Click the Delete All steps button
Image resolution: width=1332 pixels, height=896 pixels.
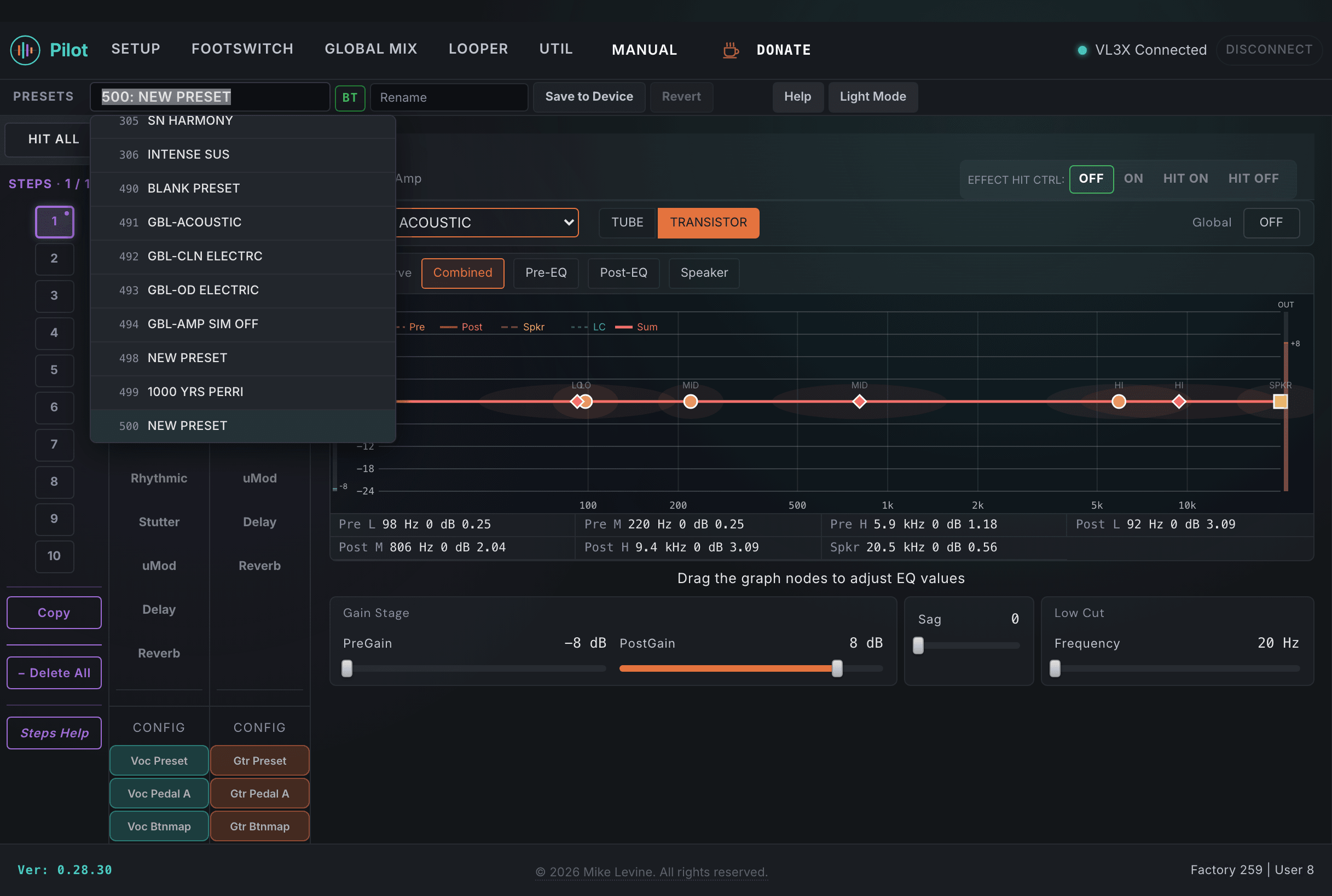54,673
